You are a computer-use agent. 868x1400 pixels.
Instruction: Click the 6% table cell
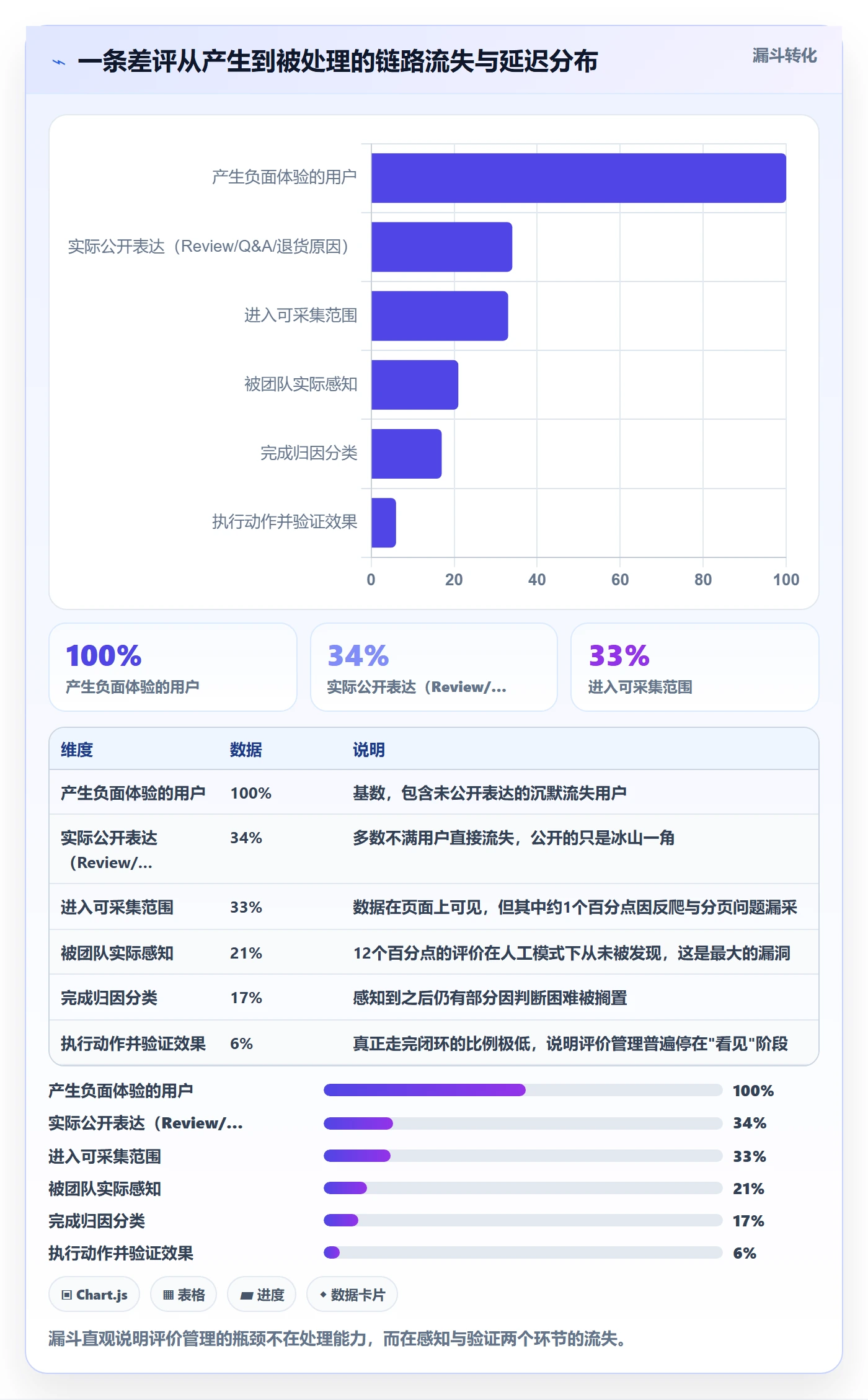pos(242,1043)
